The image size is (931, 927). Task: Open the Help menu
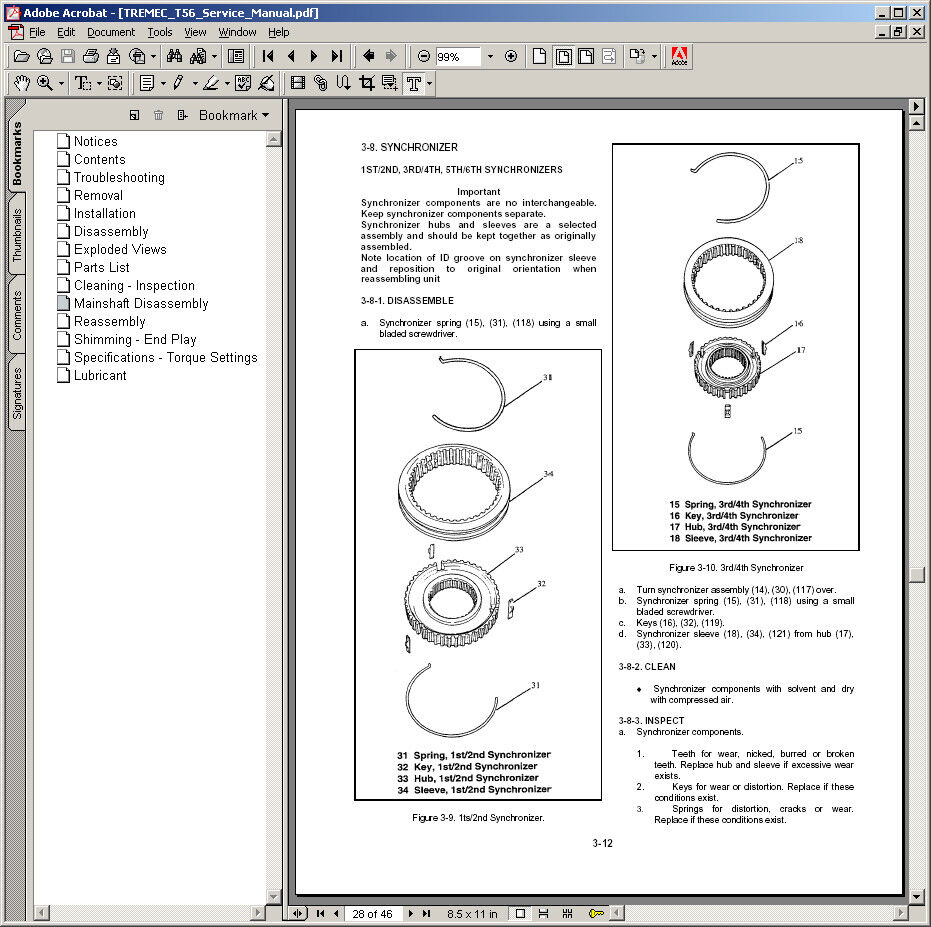click(278, 32)
